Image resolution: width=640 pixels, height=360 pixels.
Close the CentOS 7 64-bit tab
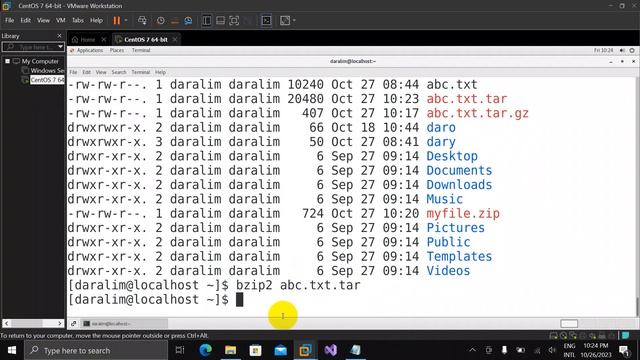click(x=175, y=40)
